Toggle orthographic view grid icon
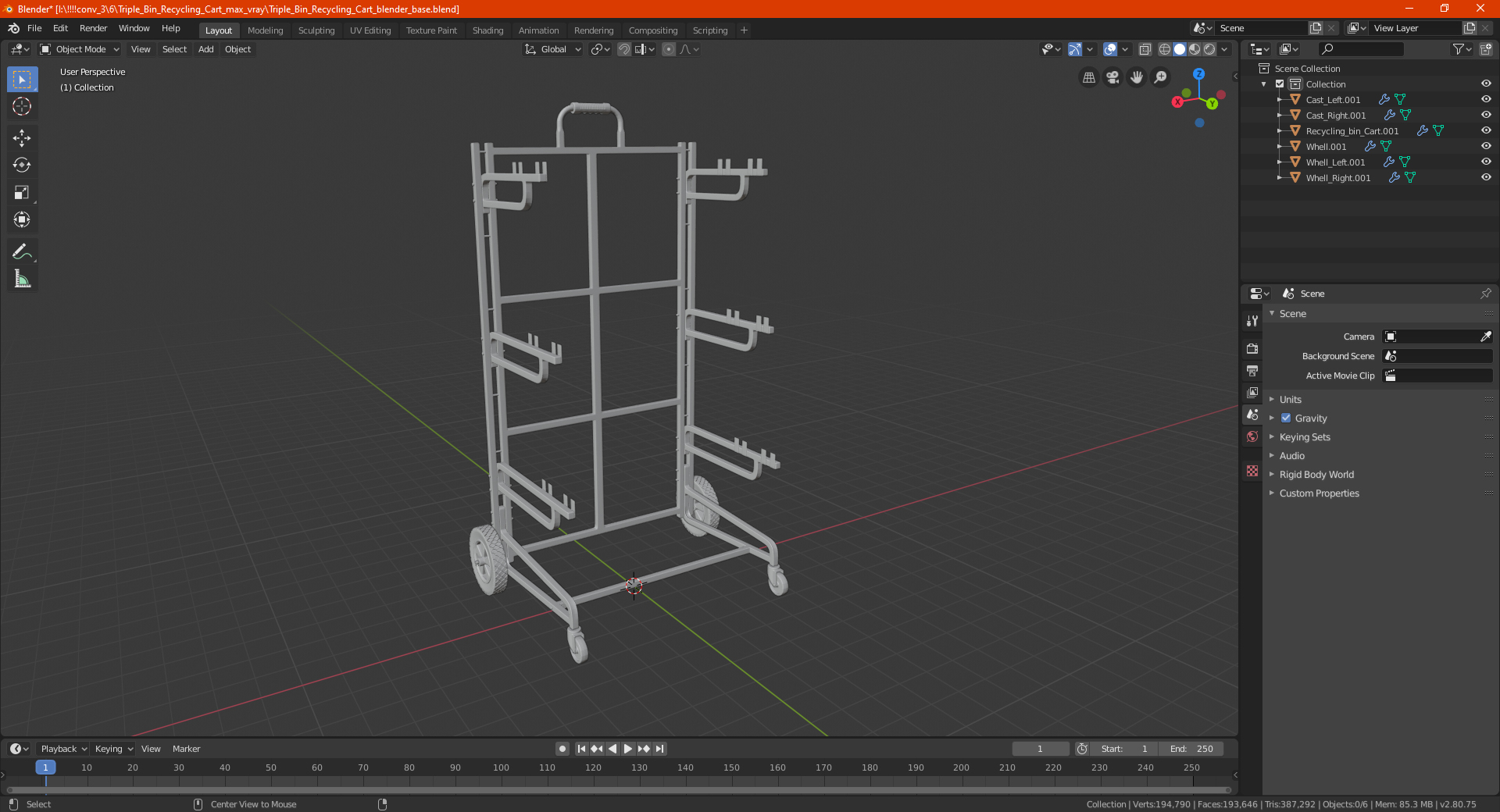Viewport: 1500px width, 812px height. pos(1088,77)
